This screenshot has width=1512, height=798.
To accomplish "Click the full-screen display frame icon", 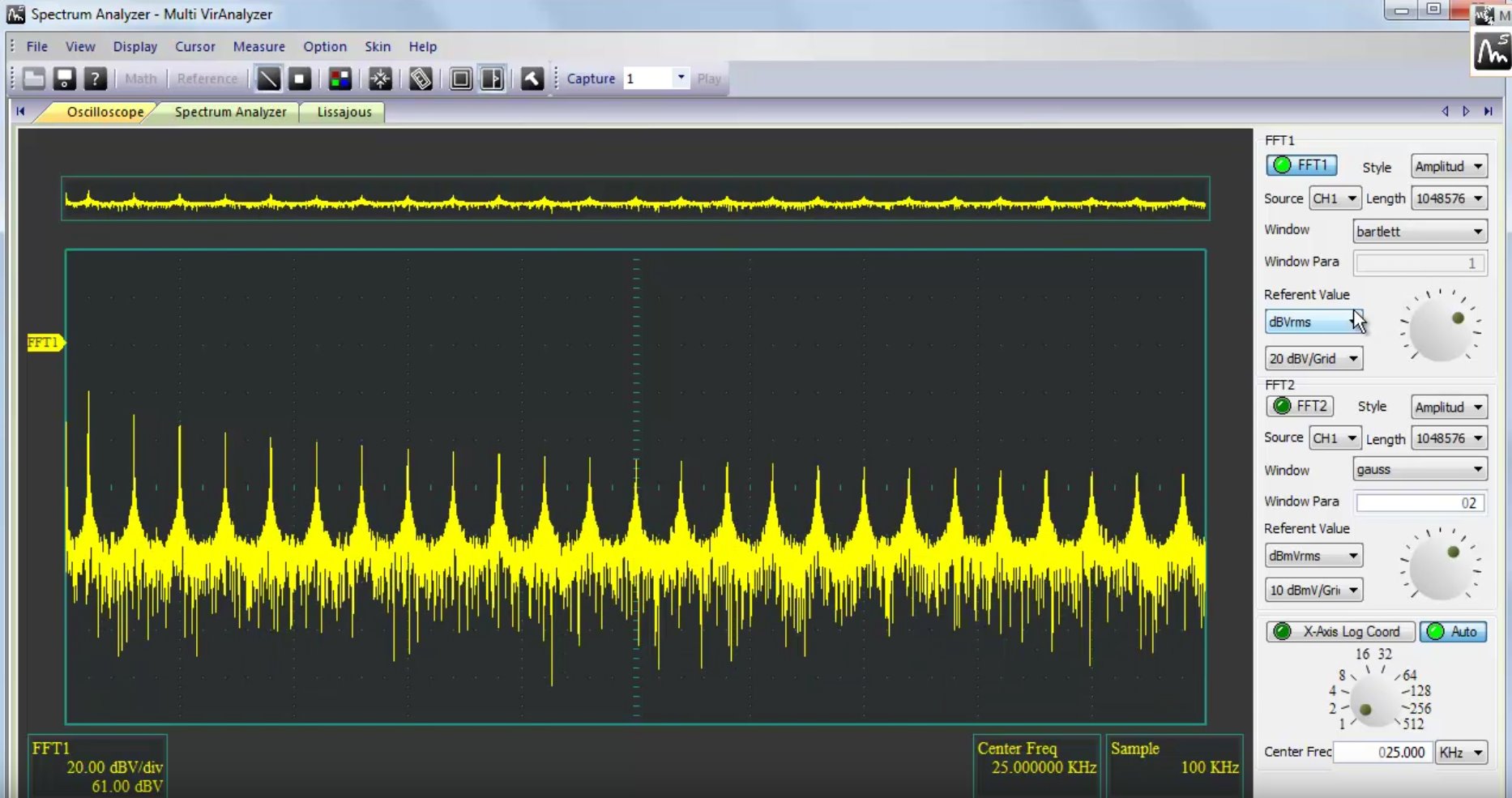I will [461, 79].
